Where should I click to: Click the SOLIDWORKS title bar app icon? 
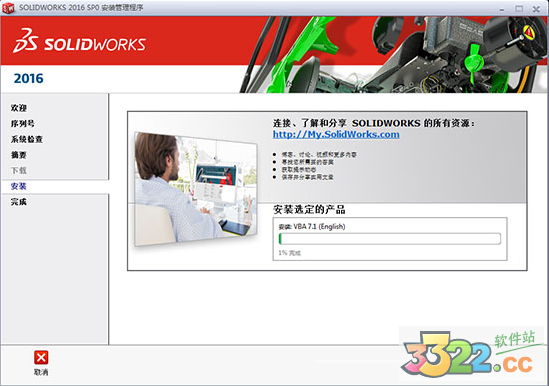coord(8,8)
